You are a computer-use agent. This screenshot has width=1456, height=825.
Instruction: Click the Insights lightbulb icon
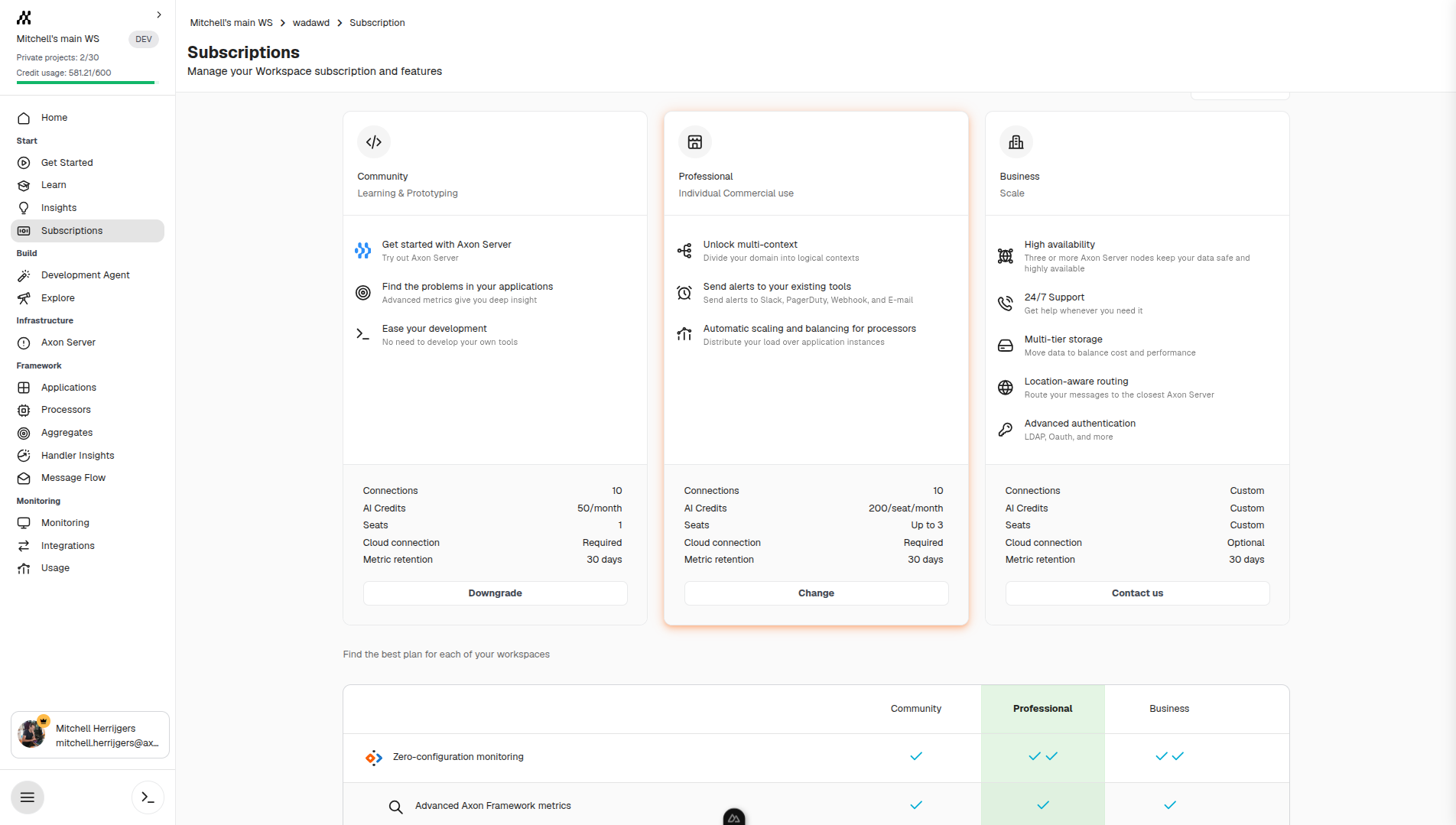(24, 208)
